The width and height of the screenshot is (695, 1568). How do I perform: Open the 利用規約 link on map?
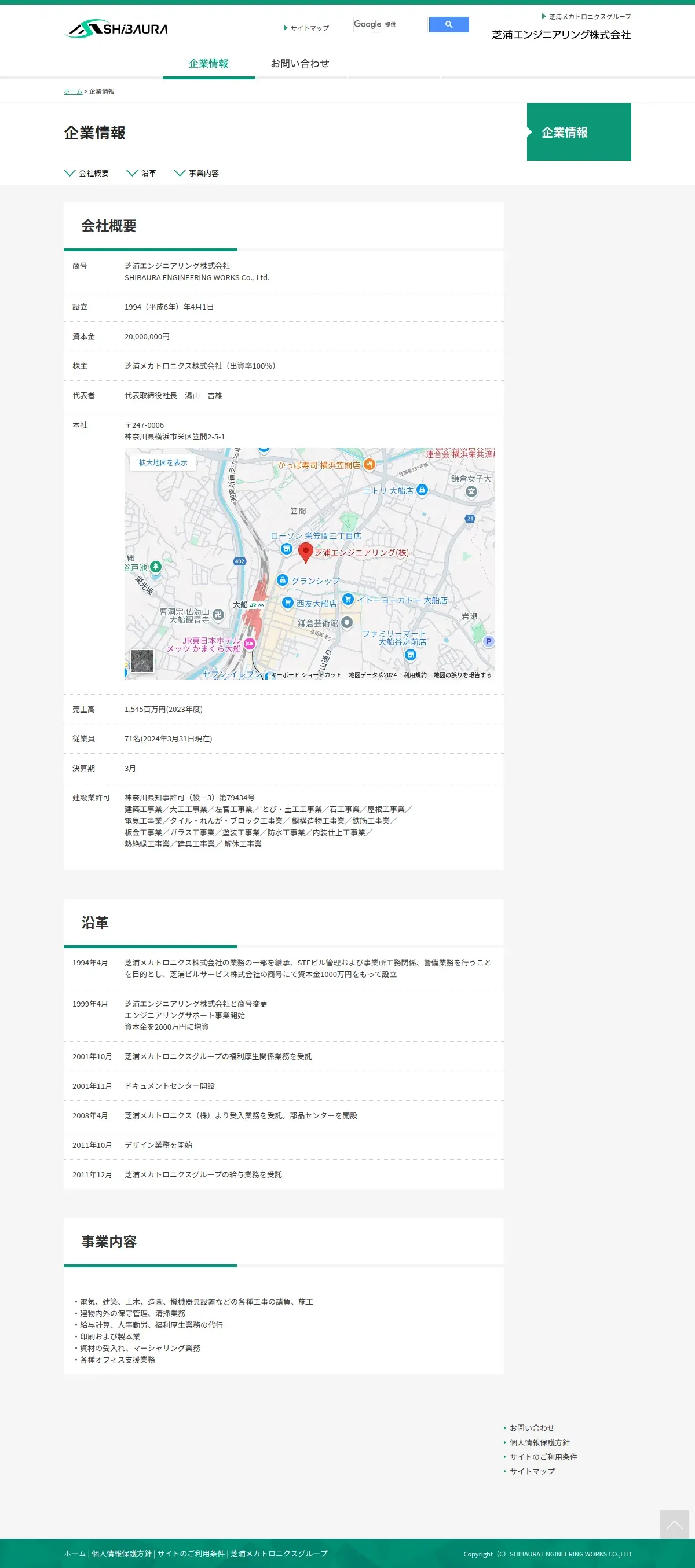[415, 674]
